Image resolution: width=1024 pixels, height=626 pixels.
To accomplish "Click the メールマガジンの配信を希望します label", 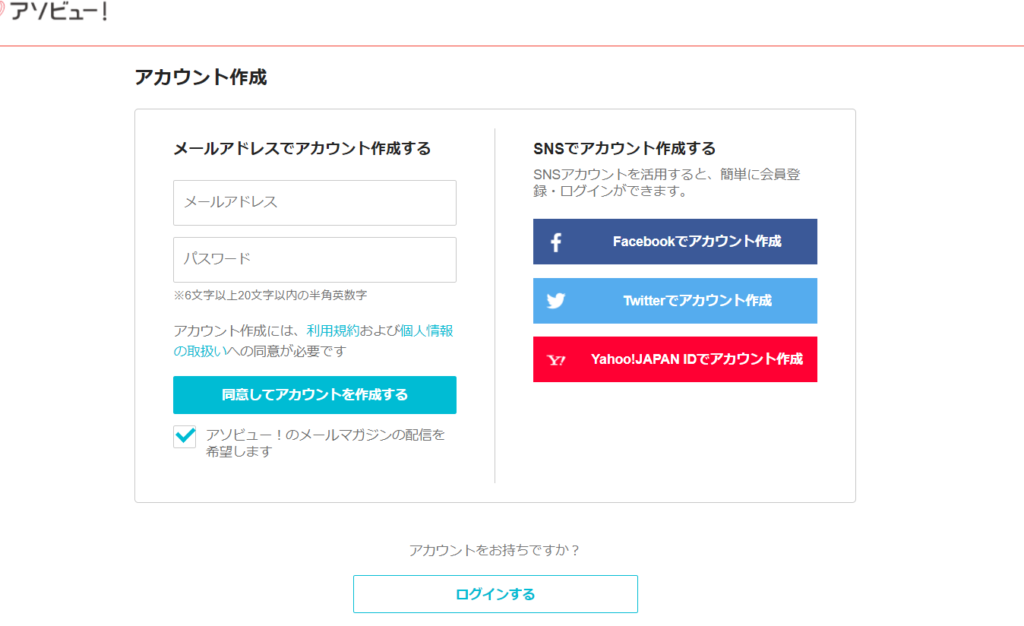I will pos(325,443).
